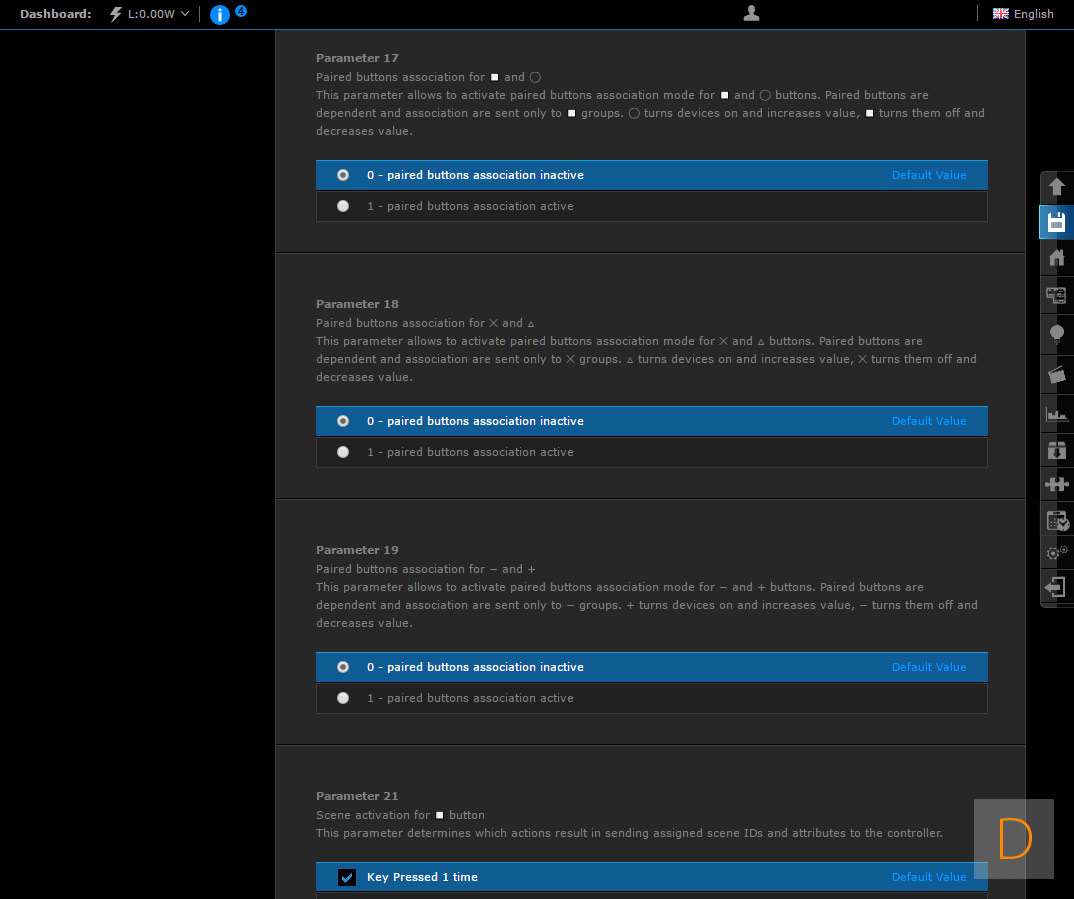
Task: Click the save floppy disk icon
Action: tap(1056, 222)
